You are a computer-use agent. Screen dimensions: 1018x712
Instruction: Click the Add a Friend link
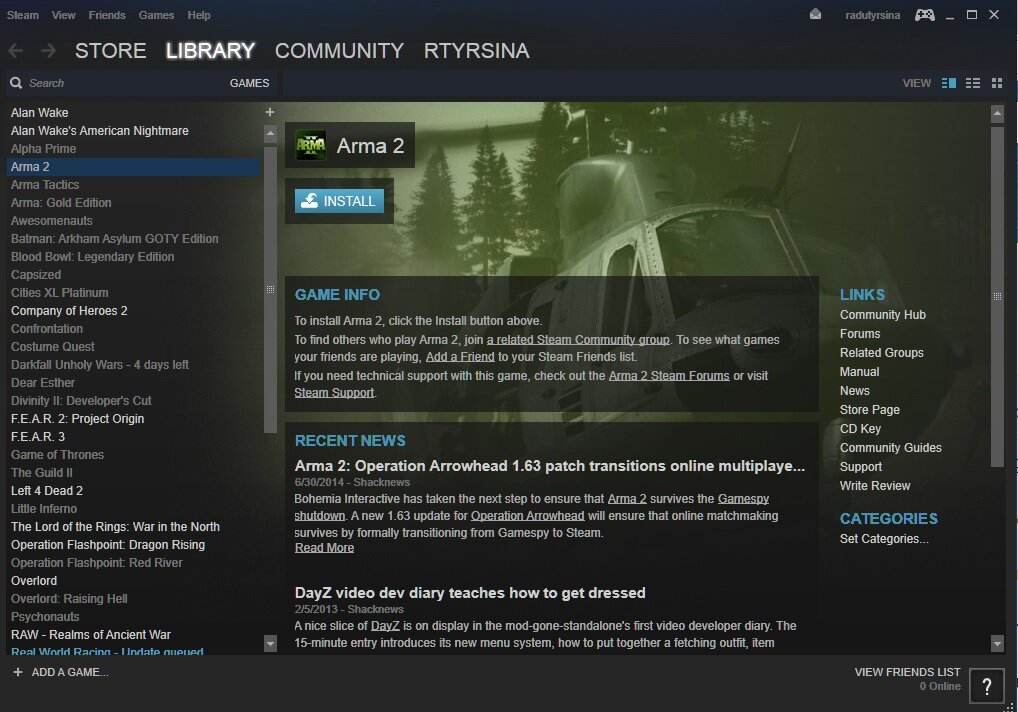[460, 357]
